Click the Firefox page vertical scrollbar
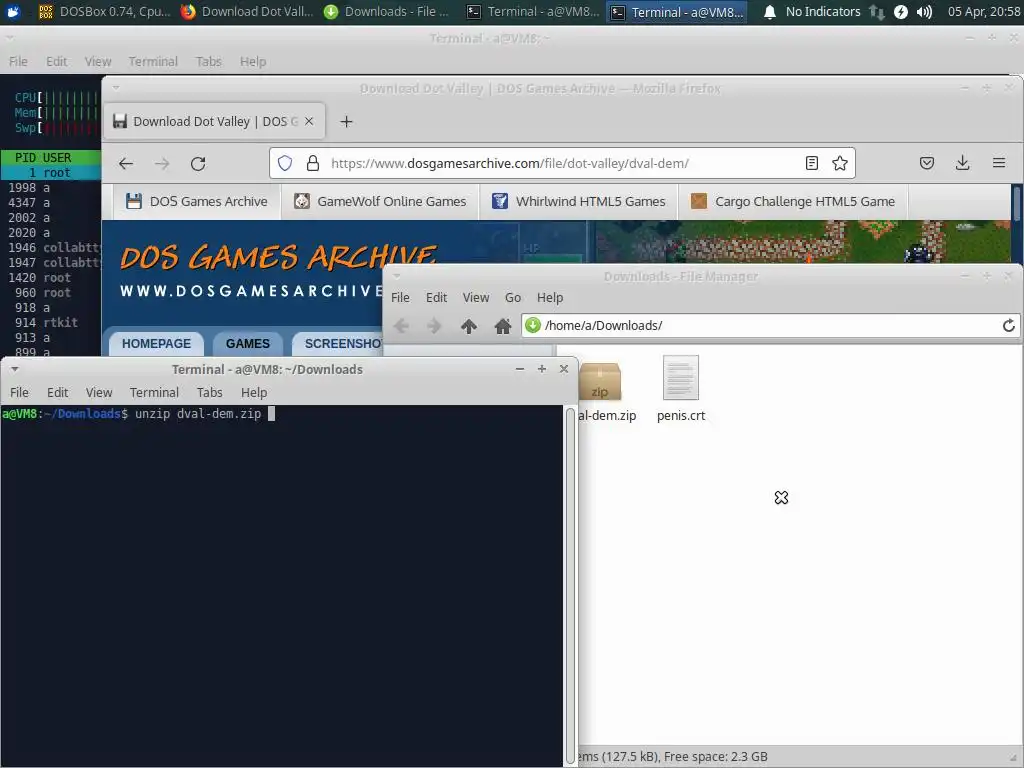This screenshot has width=1024, height=768. pyautogui.click(x=1016, y=204)
